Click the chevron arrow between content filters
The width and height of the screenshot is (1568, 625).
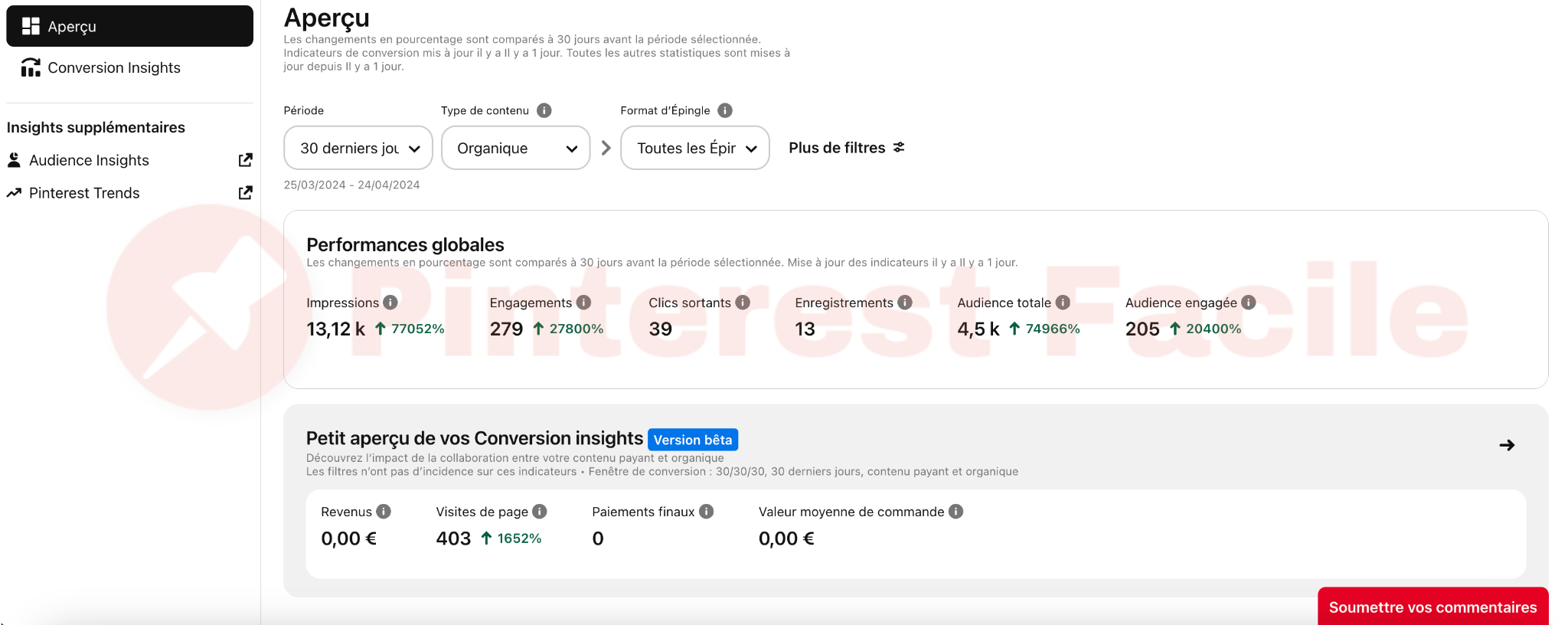click(x=606, y=148)
